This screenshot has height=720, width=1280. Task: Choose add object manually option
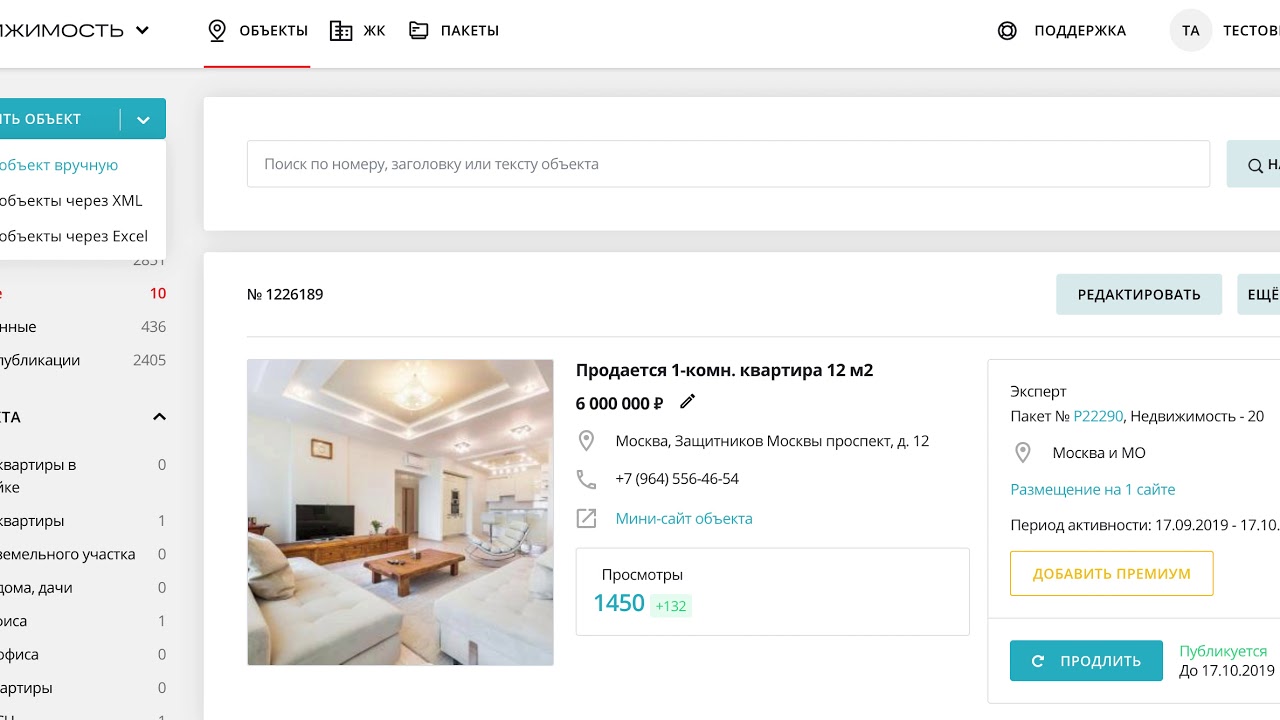point(59,165)
